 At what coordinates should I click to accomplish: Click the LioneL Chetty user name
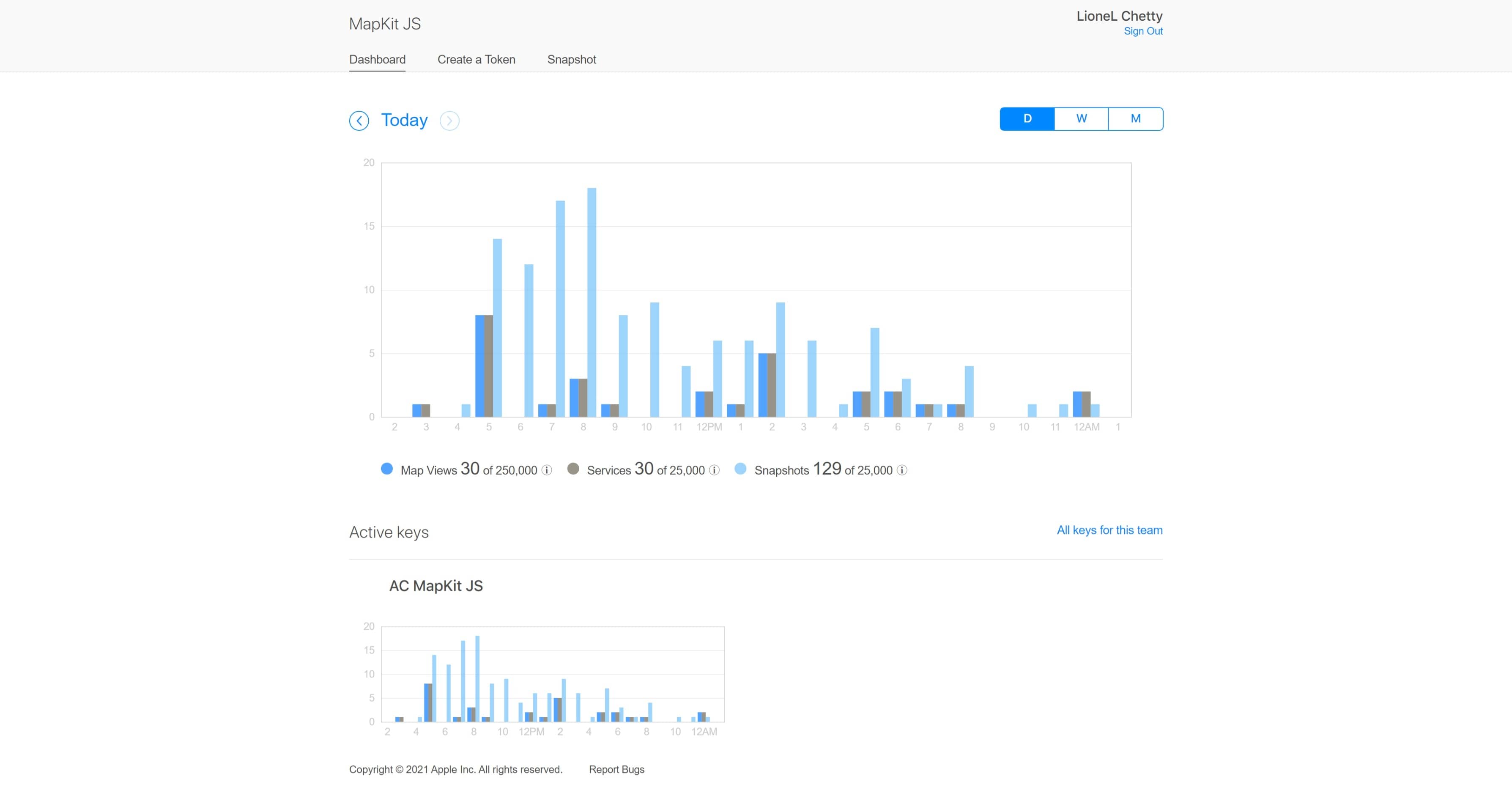click(1119, 16)
